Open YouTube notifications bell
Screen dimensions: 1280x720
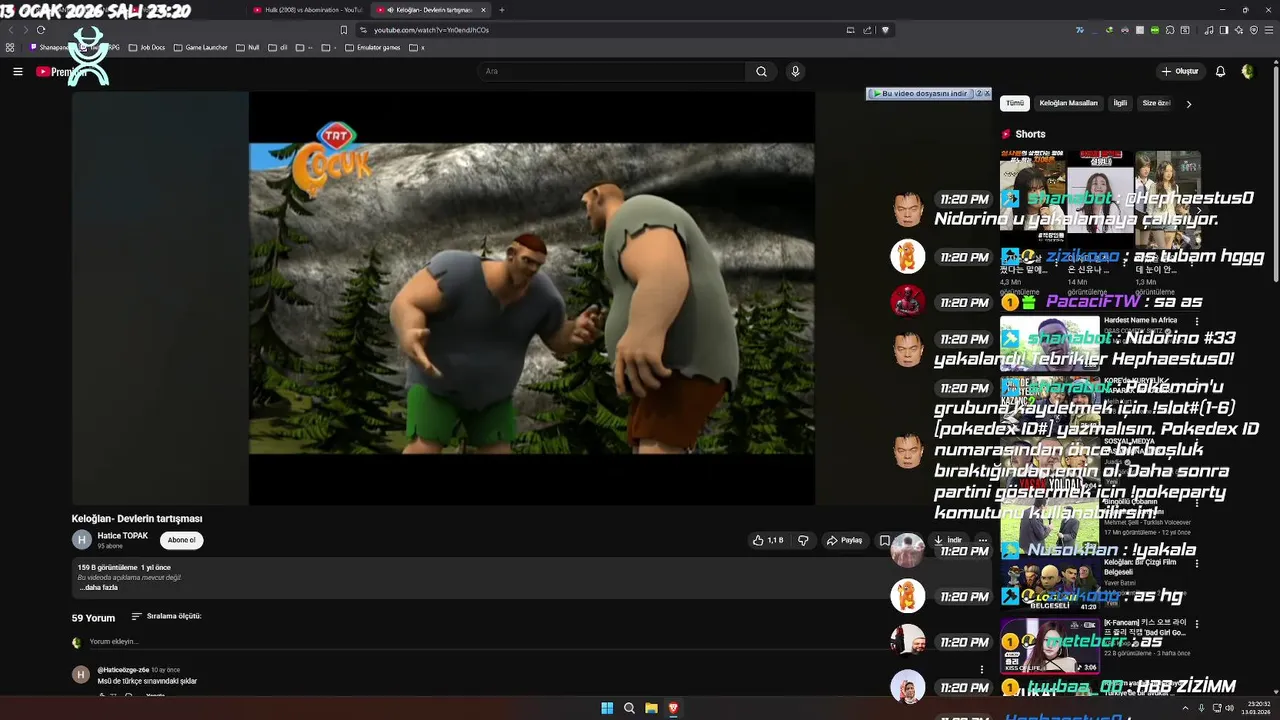point(1220,71)
